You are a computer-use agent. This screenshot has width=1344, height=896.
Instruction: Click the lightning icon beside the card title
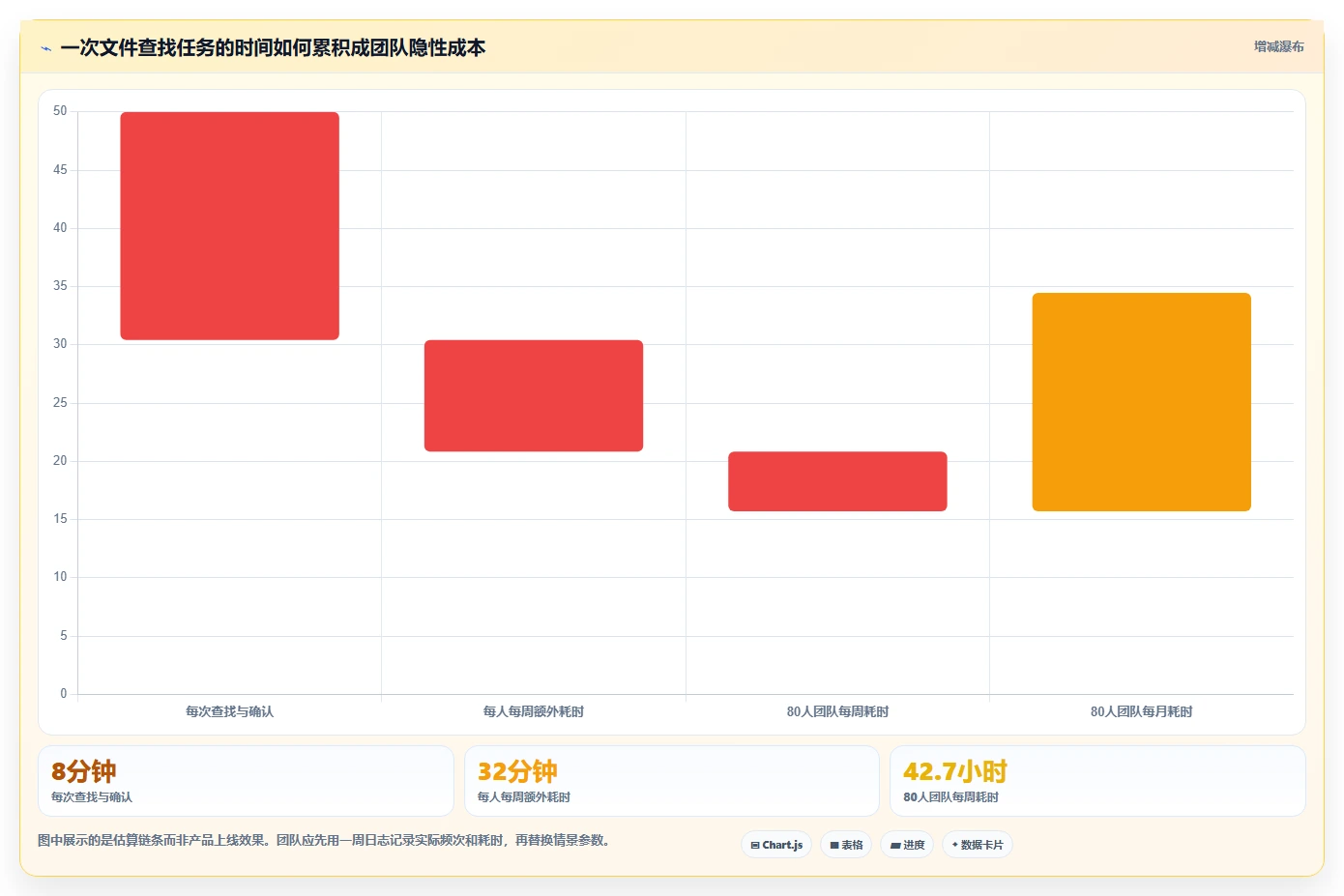click(45, 48)
